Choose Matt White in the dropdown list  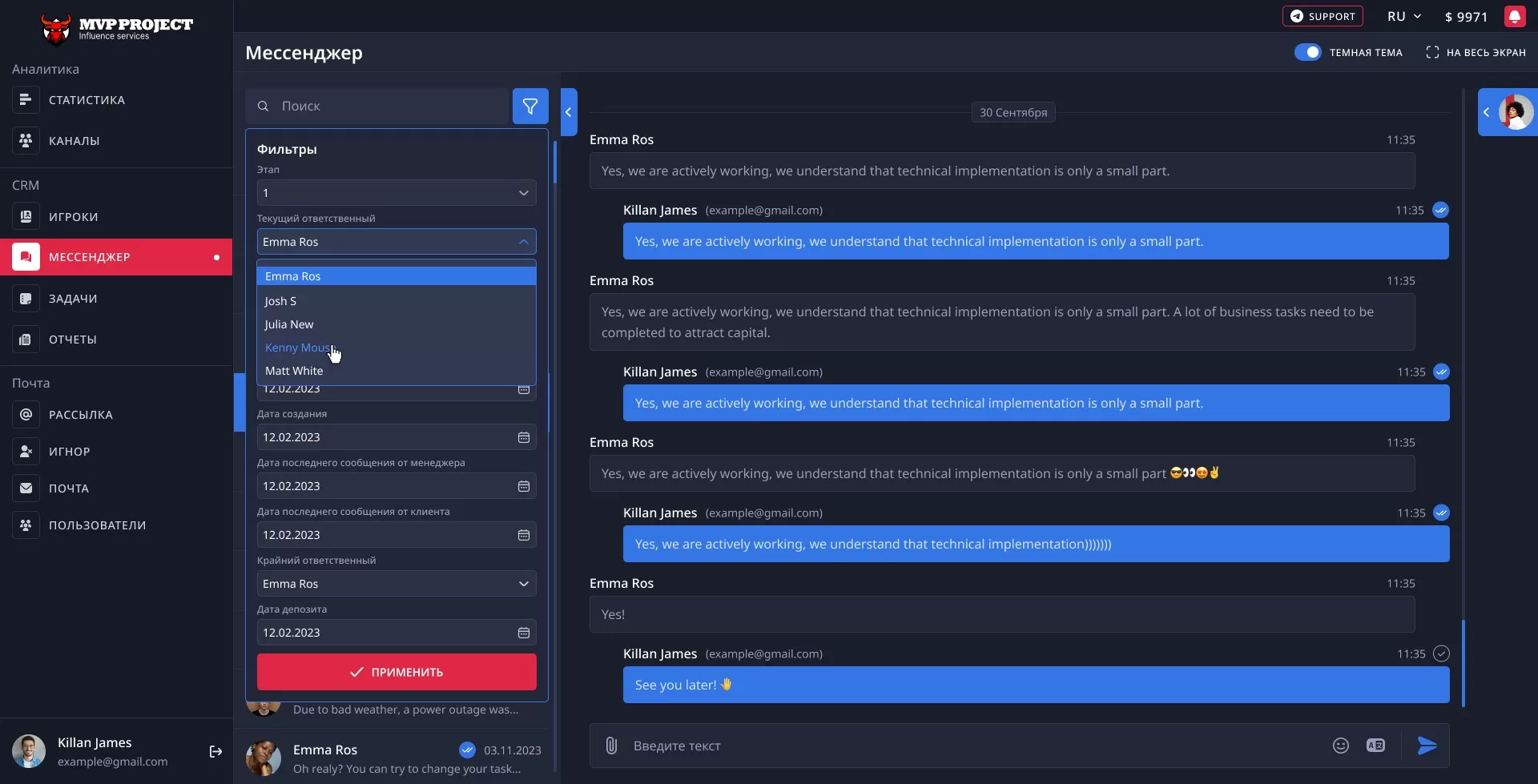(294, 371)
